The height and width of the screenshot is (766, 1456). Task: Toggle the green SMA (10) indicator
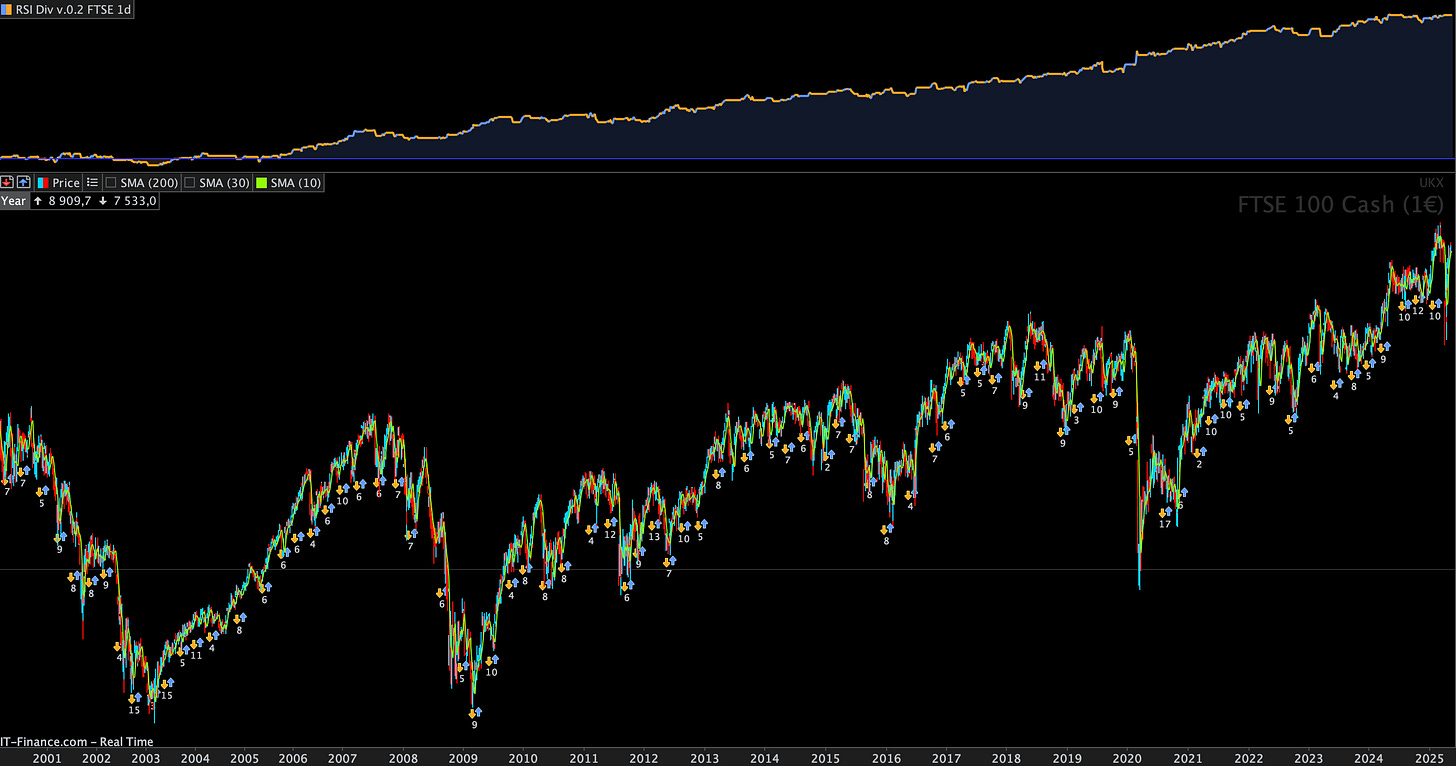(x=289, y=183)
